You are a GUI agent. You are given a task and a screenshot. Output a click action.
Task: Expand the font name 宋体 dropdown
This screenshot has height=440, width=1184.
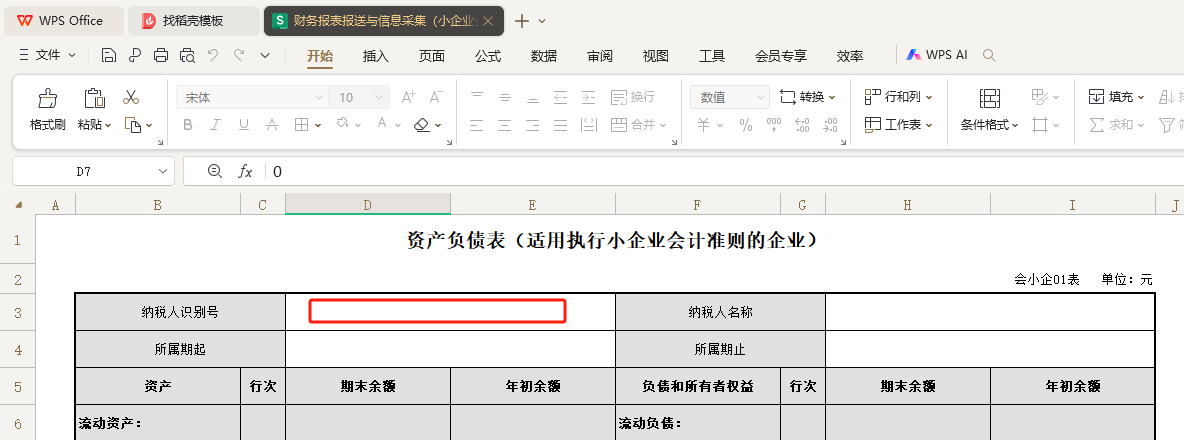(x=319, y=97)
